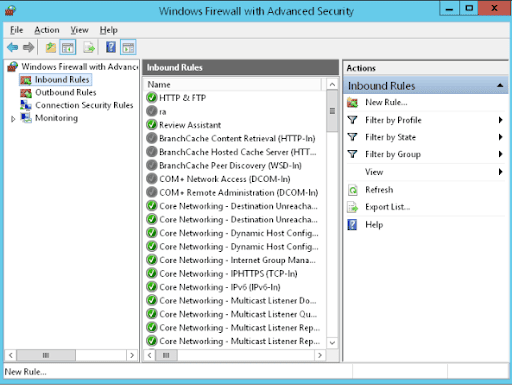512x389 pixels.
Task: Toggle the Show/Hide Action Pane icon
Action: point(128,47)
